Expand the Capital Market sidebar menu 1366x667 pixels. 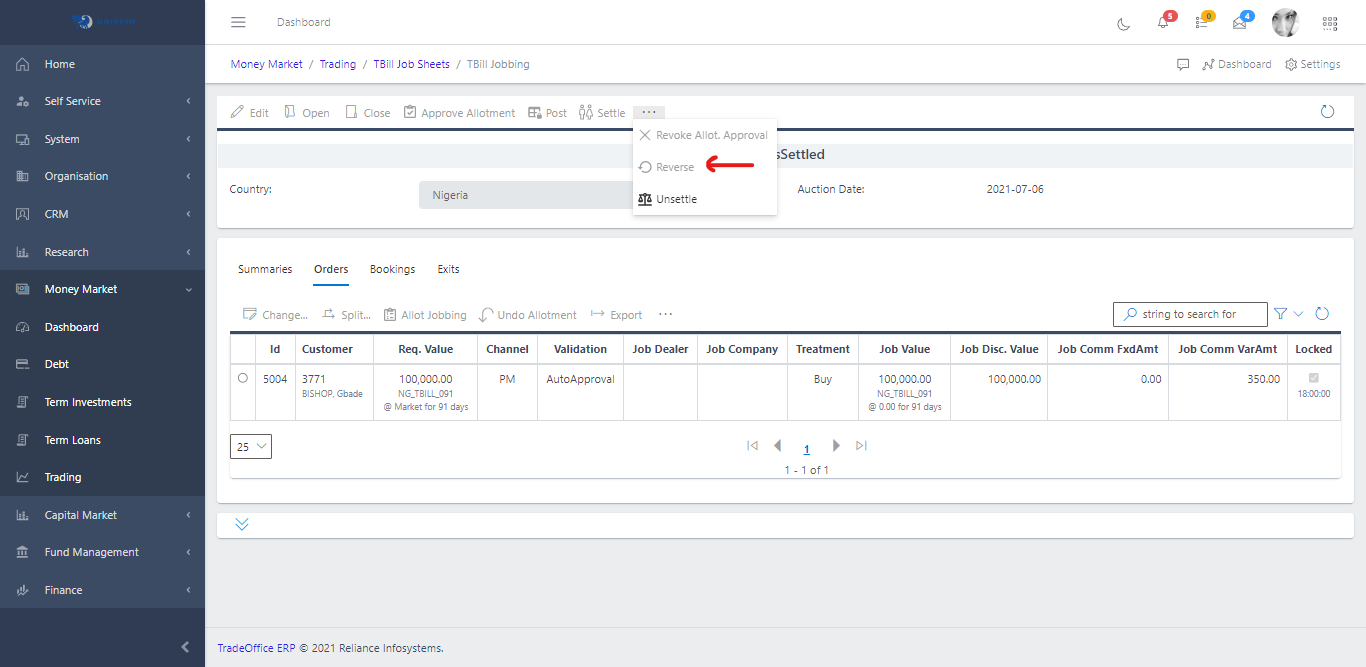(102, 515)
